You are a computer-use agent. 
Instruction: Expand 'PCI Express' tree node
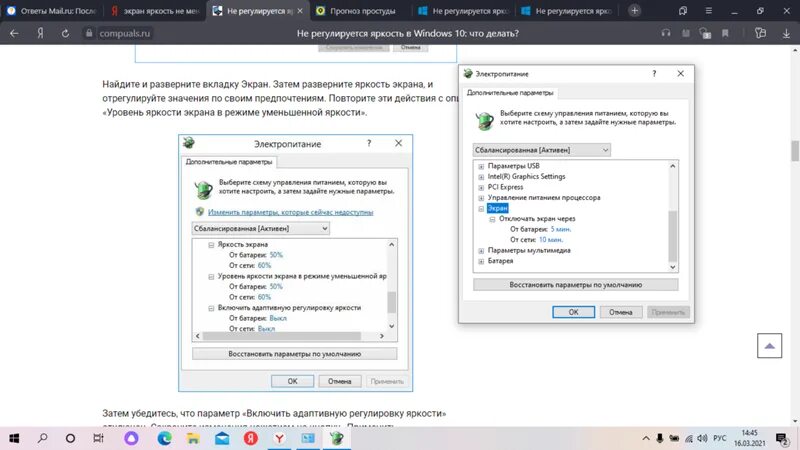(481, 187)
